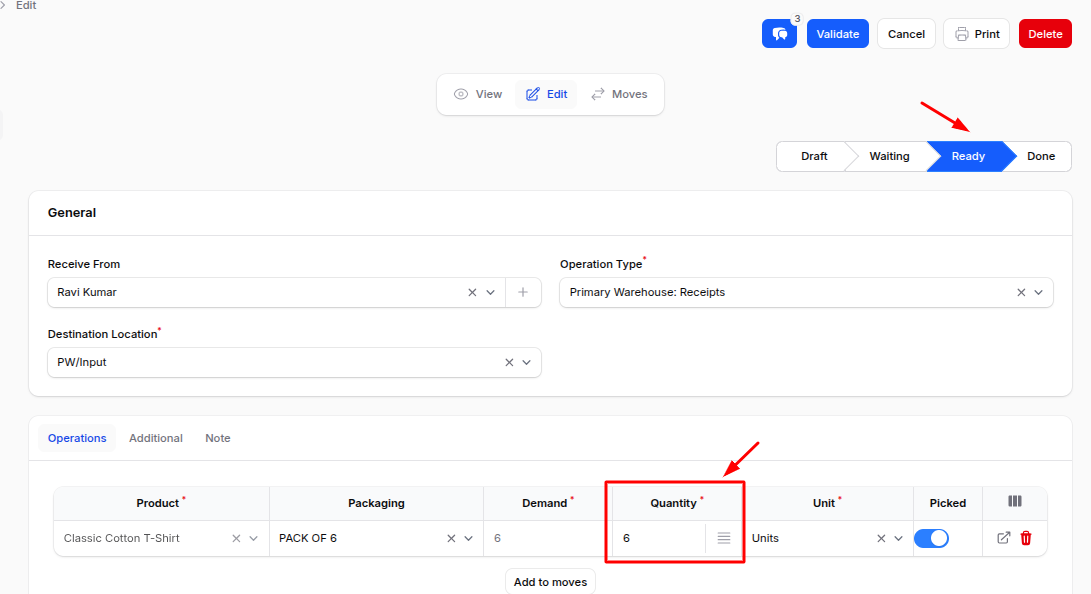Toggle the Picked switch off

coord(931,538)
